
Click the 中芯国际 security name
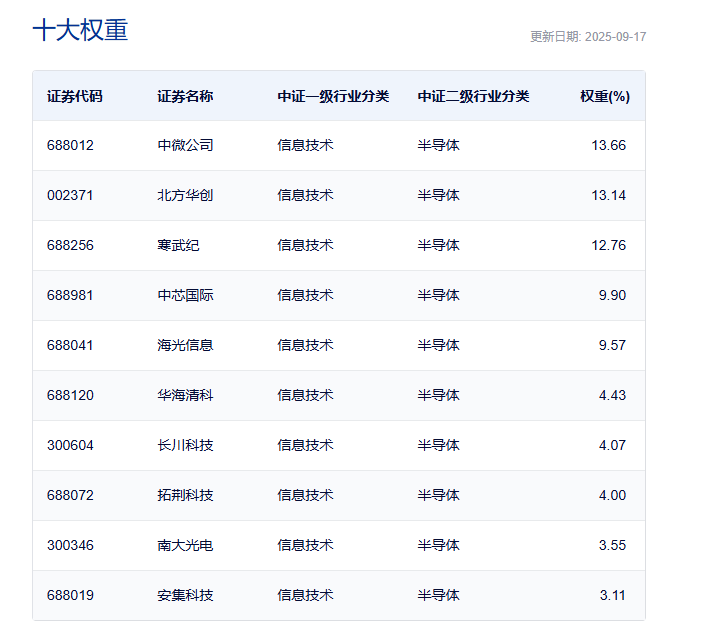[185, 295]
